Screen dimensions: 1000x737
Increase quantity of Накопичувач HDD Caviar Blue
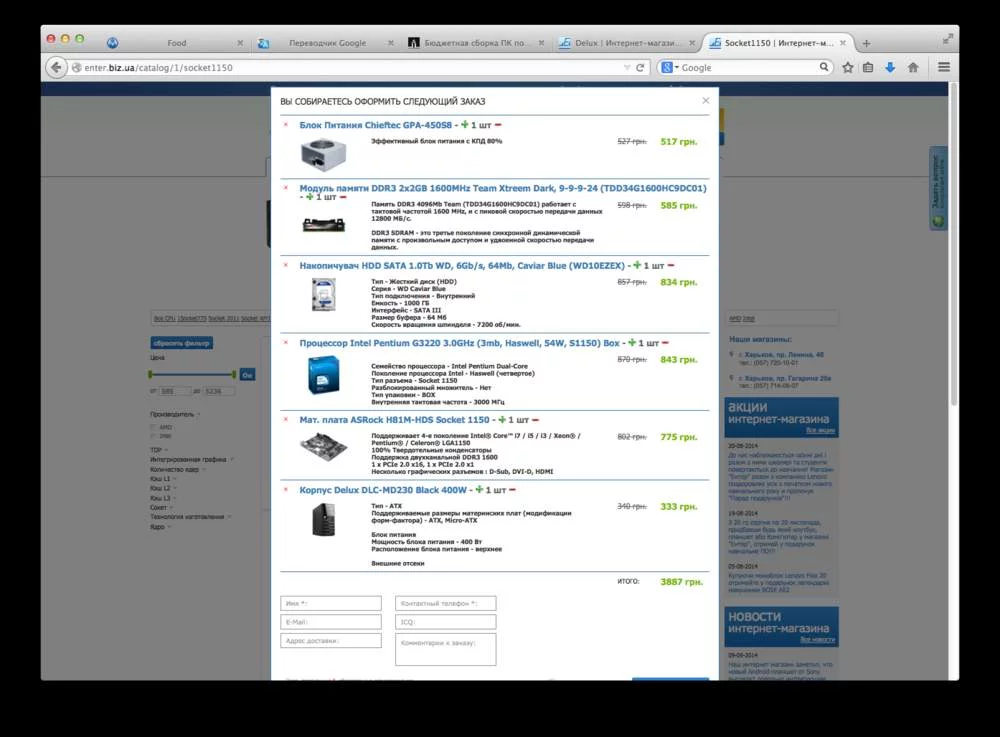636,265
